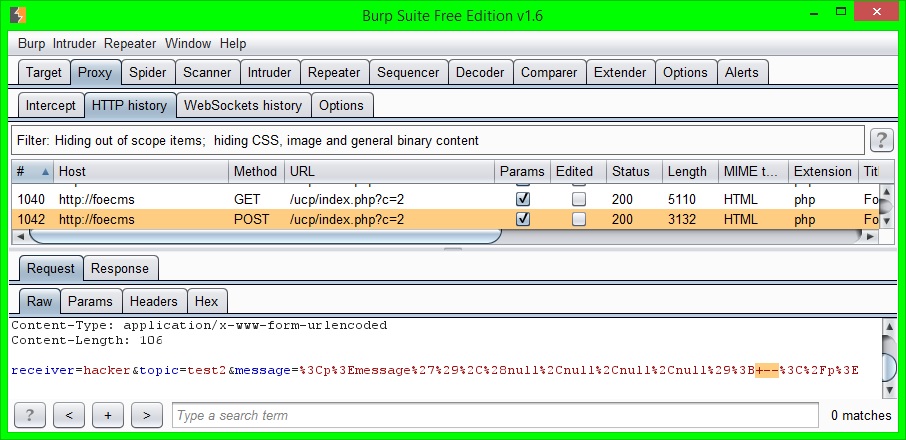The image size is (906, 440).
Task: Sort by the Method column header
Action: (x=256, y=171)
